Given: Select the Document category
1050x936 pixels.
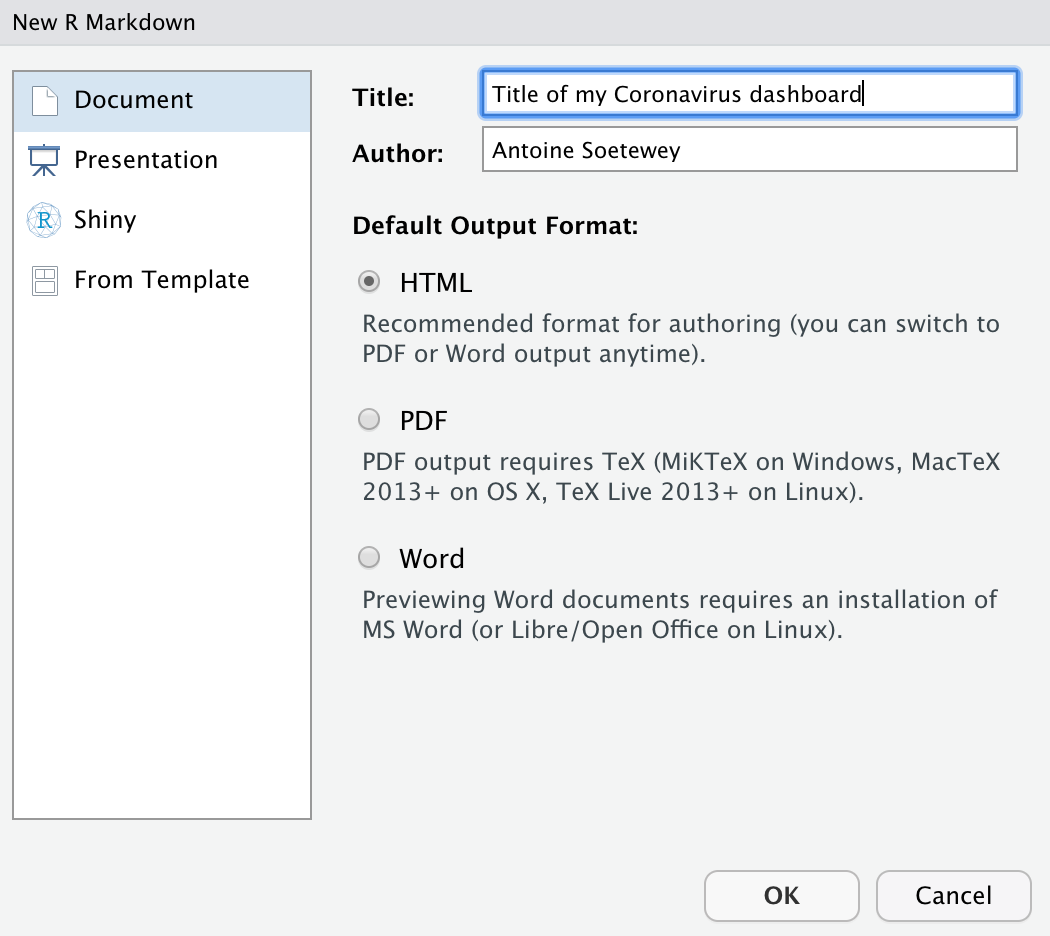Looking at the screenshot, I should point(133,99).
